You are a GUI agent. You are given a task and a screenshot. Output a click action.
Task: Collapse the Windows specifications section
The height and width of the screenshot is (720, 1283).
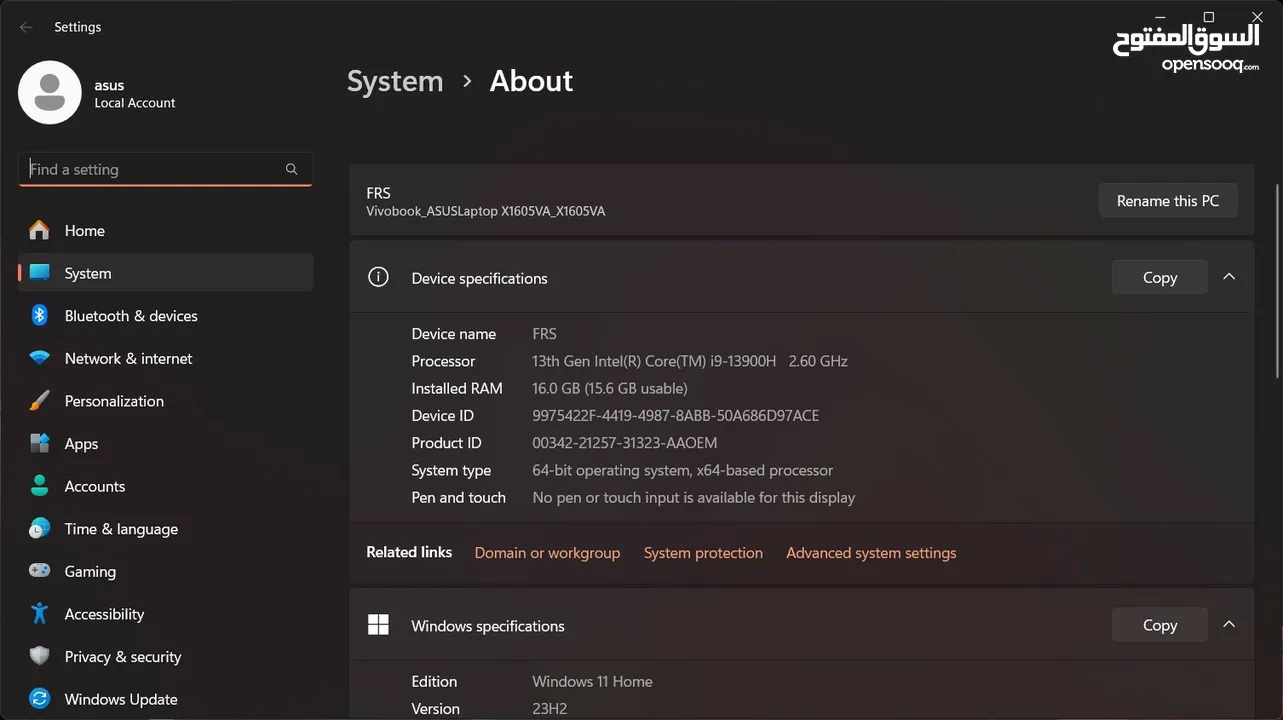click(x=1229, y=625)
